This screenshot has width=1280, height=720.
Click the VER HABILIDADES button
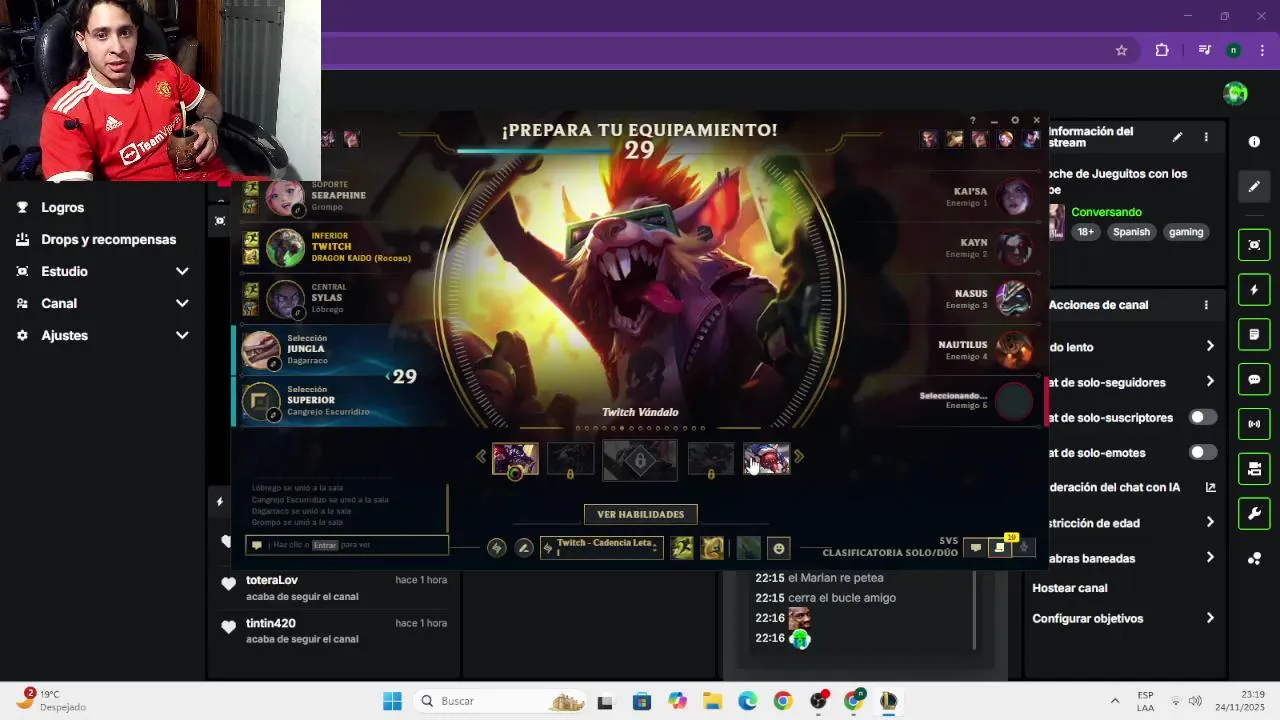click(641, 514)
